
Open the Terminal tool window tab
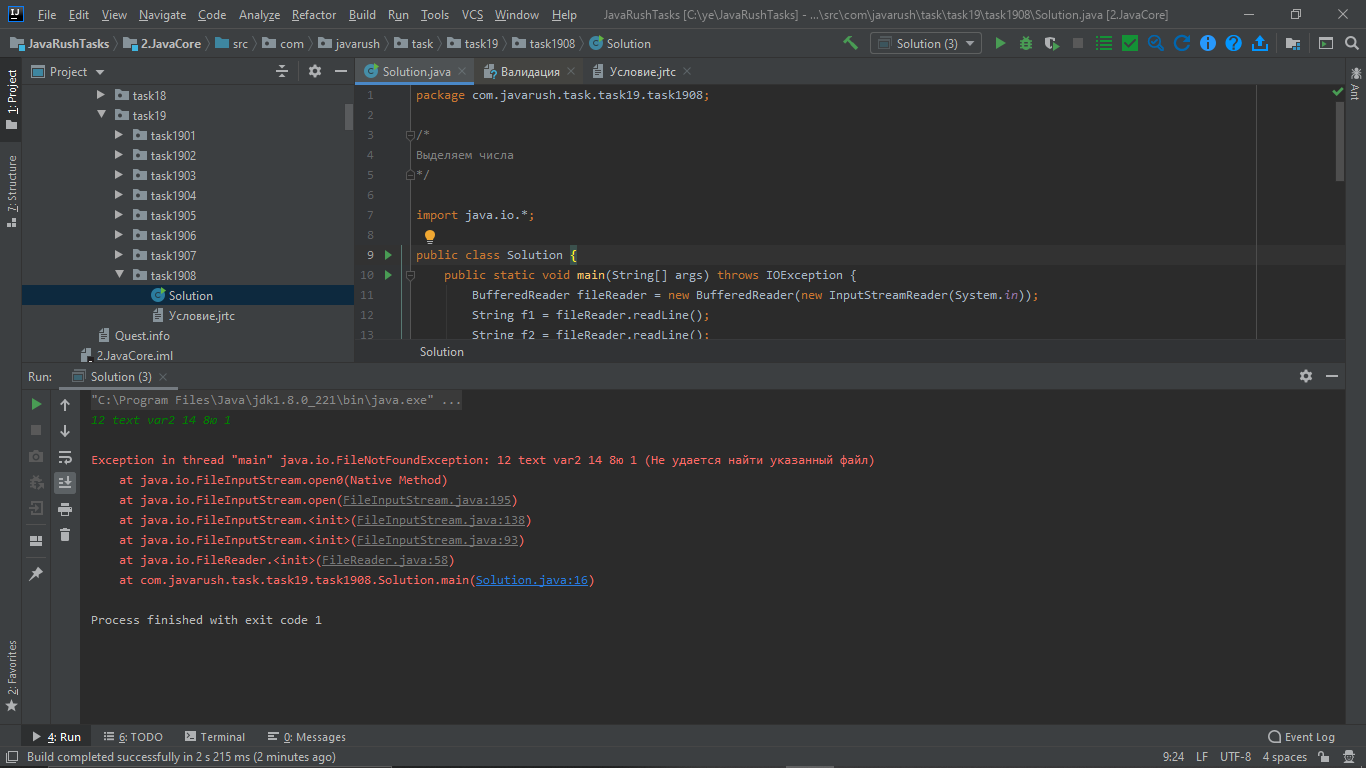(214, 737)
